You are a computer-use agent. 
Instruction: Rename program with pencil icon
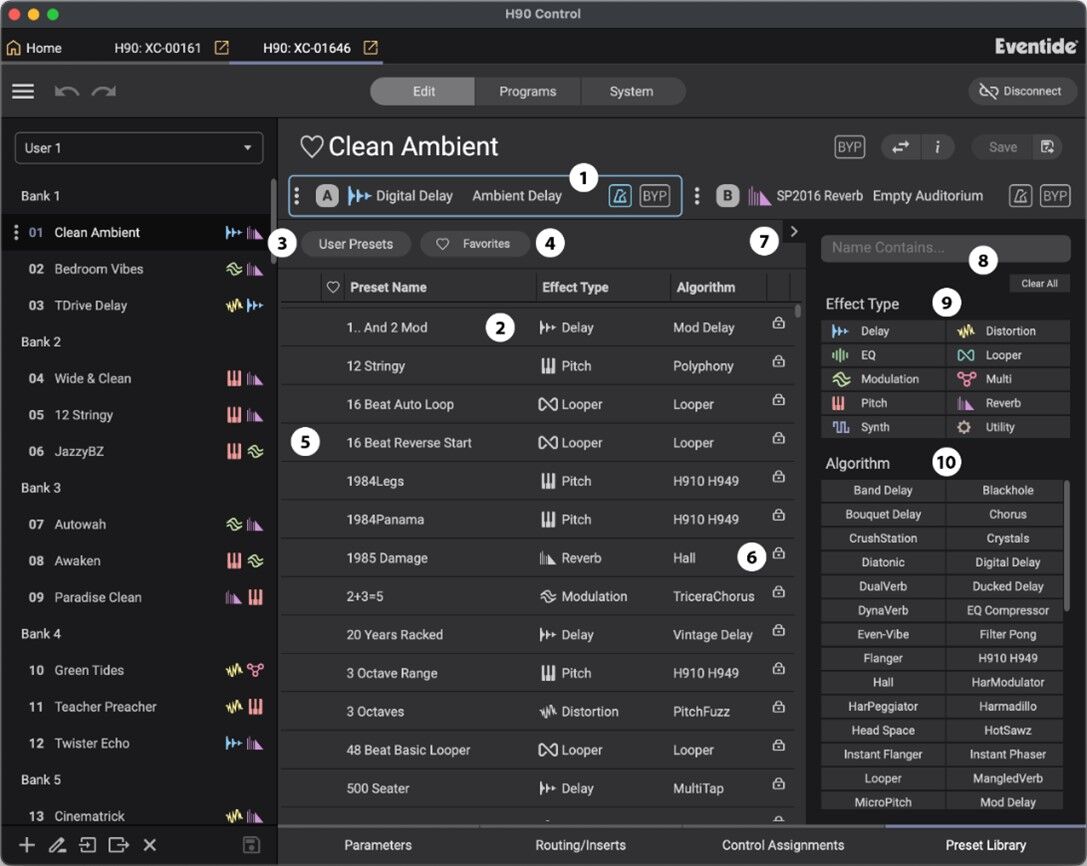coord(57,845)
